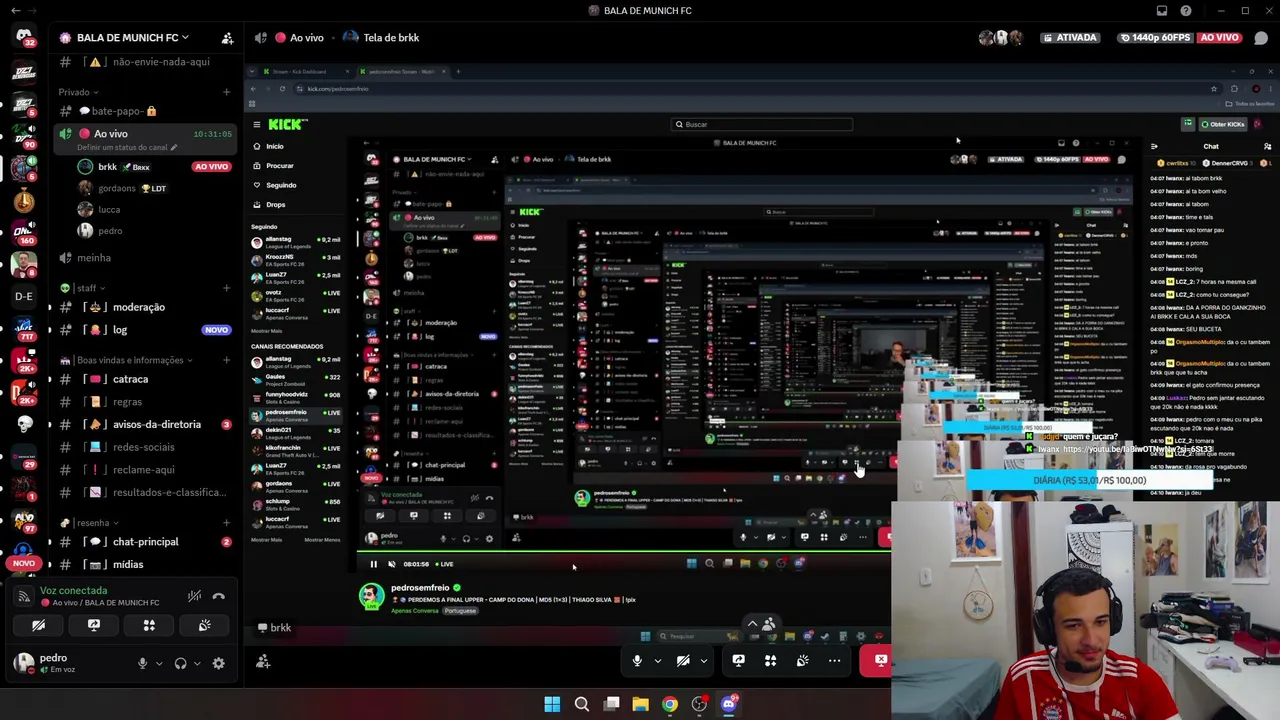Seek on Kick player green progress bar
Image resolution: width=1280 pixels, height=720 pixels.
(623, 552)
